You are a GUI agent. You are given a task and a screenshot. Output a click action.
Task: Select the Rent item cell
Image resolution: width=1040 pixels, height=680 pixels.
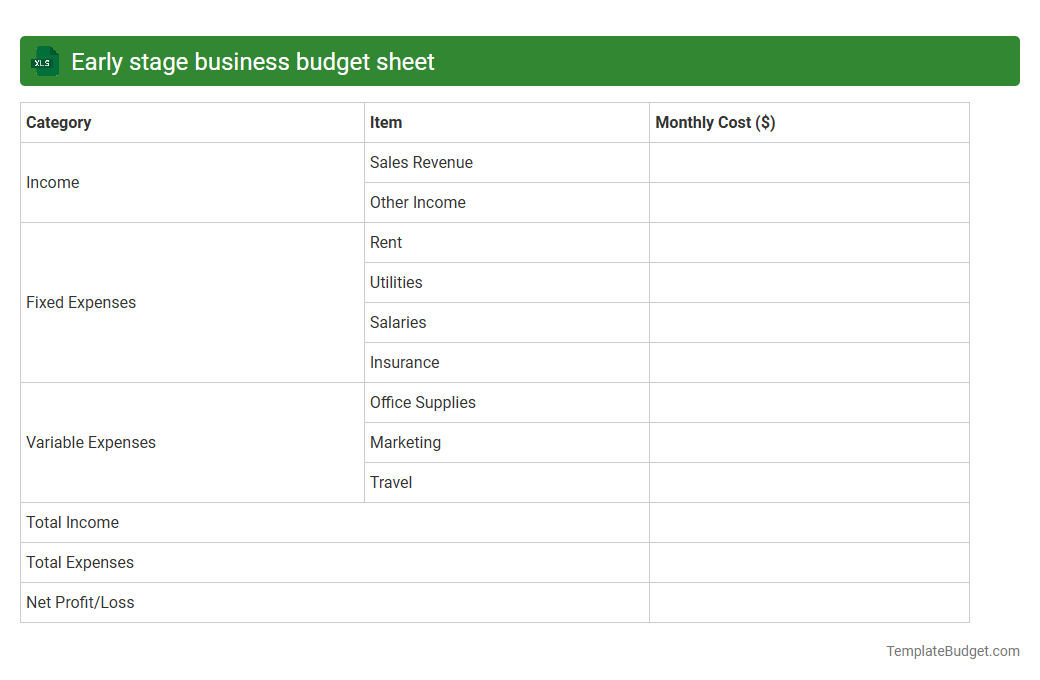386,242
